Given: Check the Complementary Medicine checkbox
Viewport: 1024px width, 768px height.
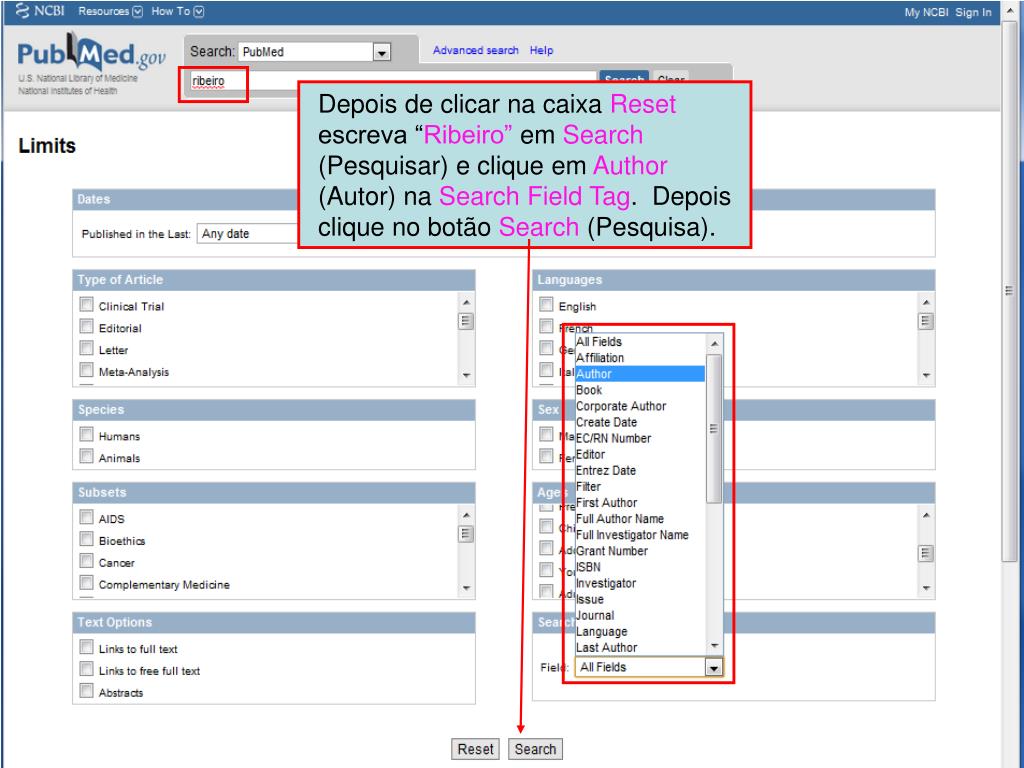Looking at the screenshot, I should (86, 583).
